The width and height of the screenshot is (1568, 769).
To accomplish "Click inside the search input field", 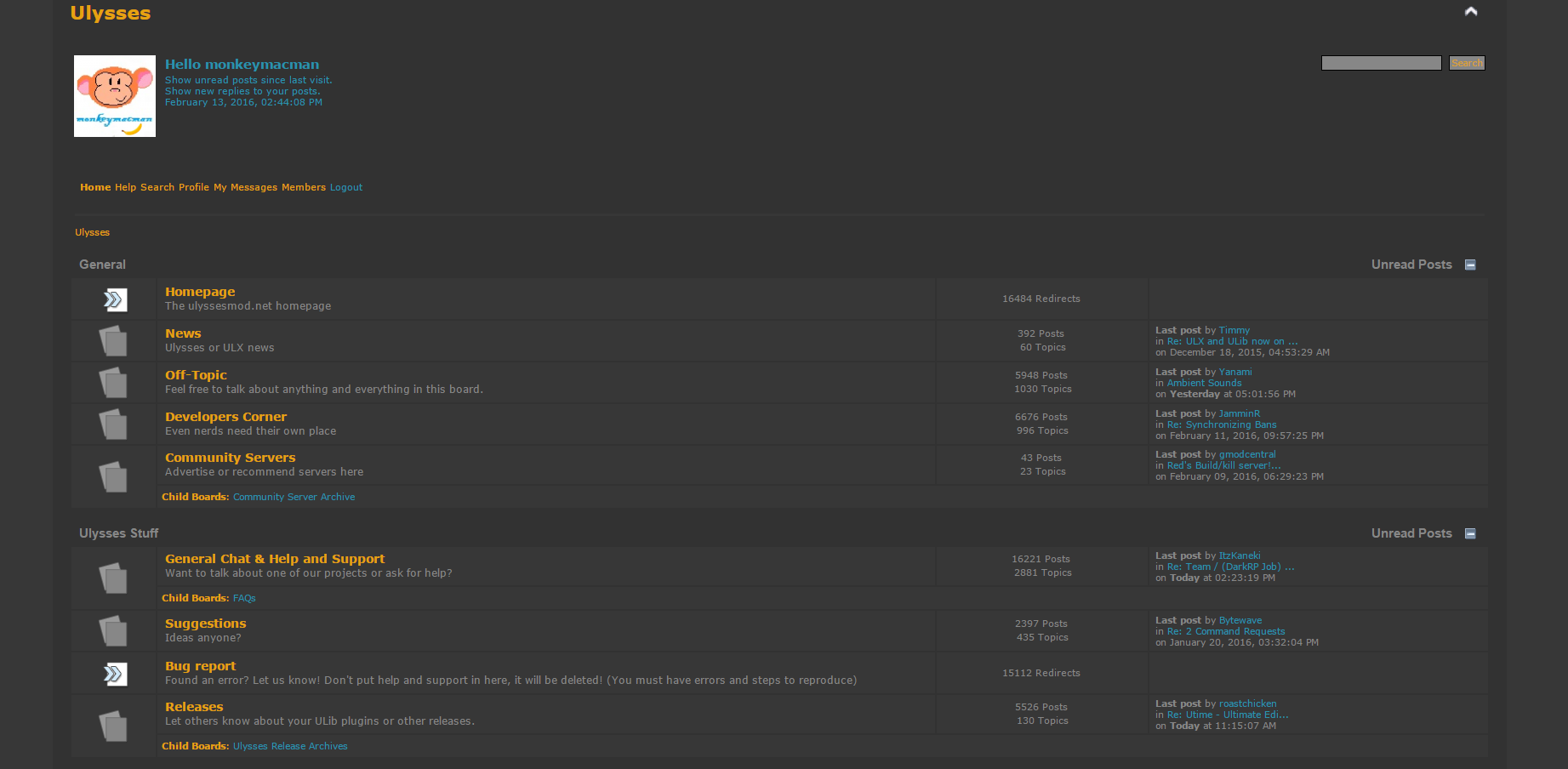I will tap(1380, 62).
